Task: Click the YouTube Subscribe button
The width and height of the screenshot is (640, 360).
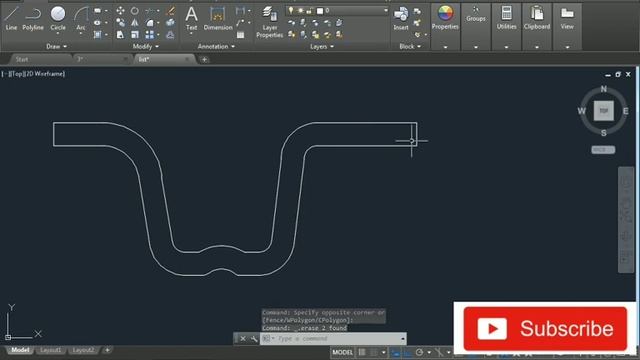Action: (x=545, y=329)
